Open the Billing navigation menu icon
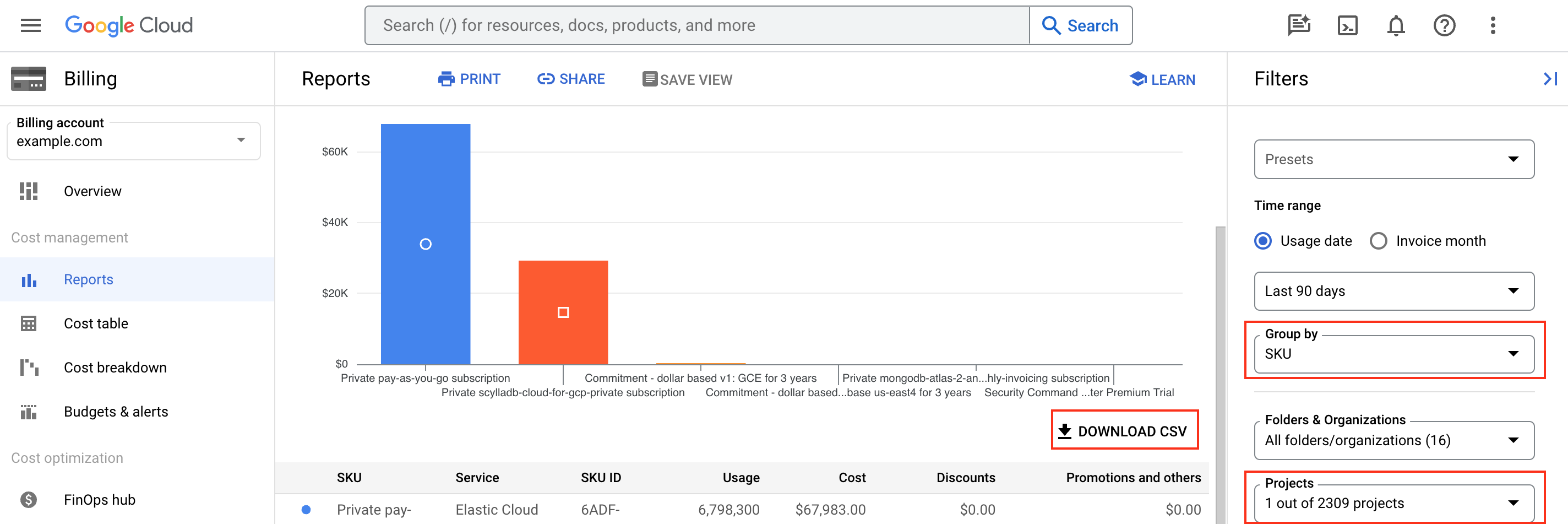The width and height of the screenshot is (1568, 524). click(x=29, y=25)
